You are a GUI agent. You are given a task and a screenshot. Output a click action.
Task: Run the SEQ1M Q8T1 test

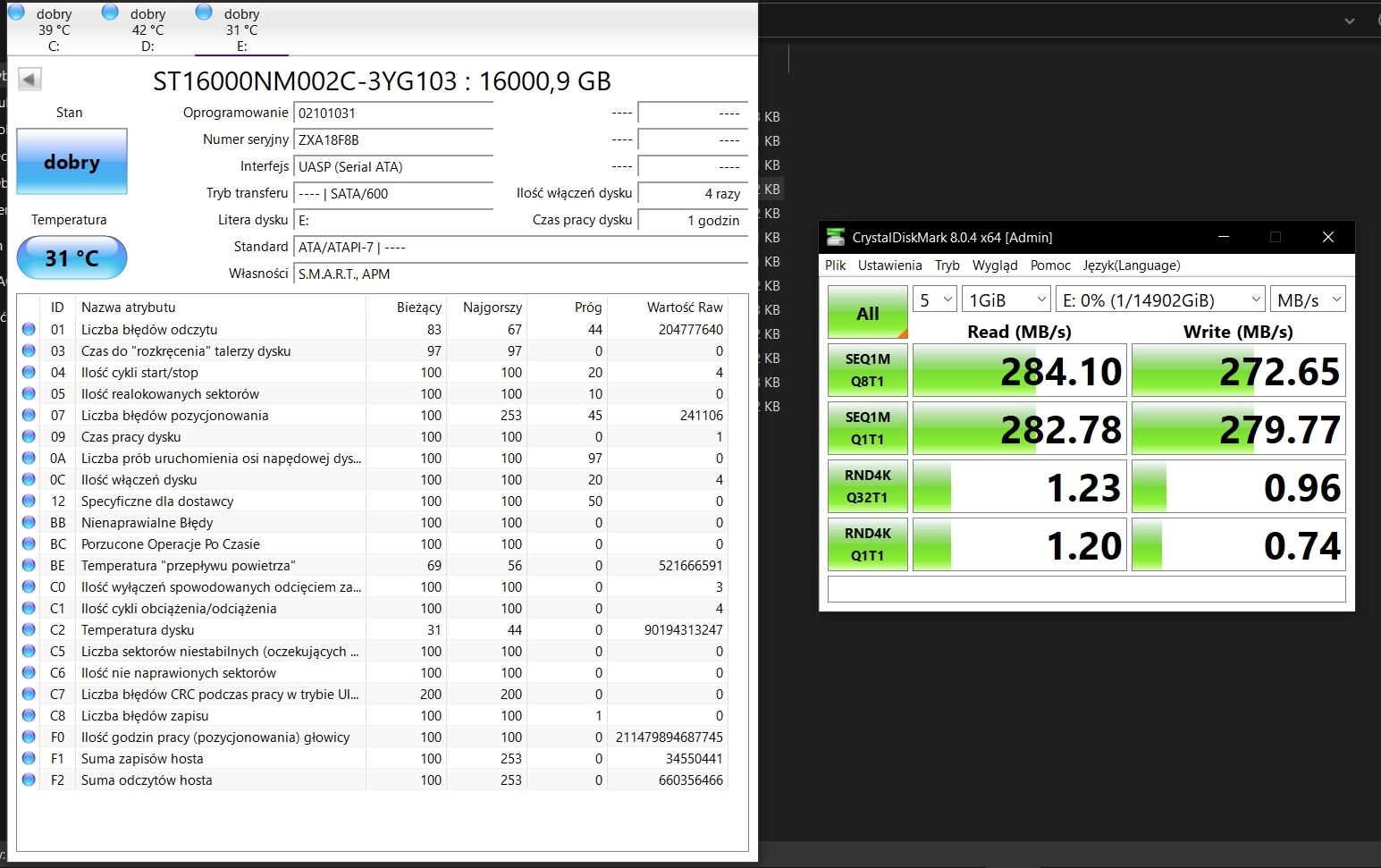867,370
